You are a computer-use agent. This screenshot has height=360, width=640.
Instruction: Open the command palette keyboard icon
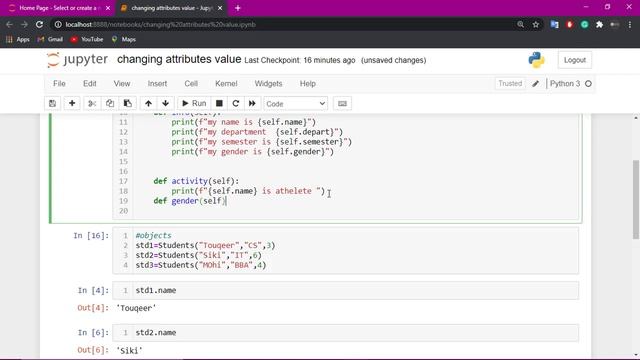point(342,104)
